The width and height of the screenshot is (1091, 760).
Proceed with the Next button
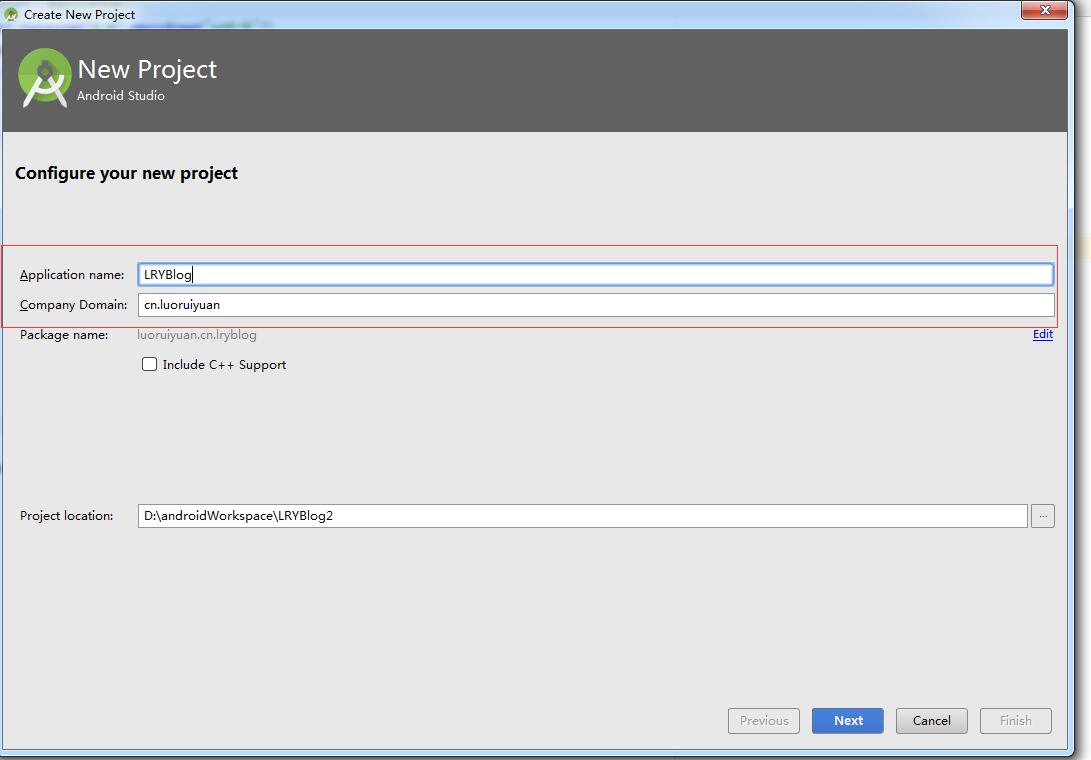click(847, 720)
